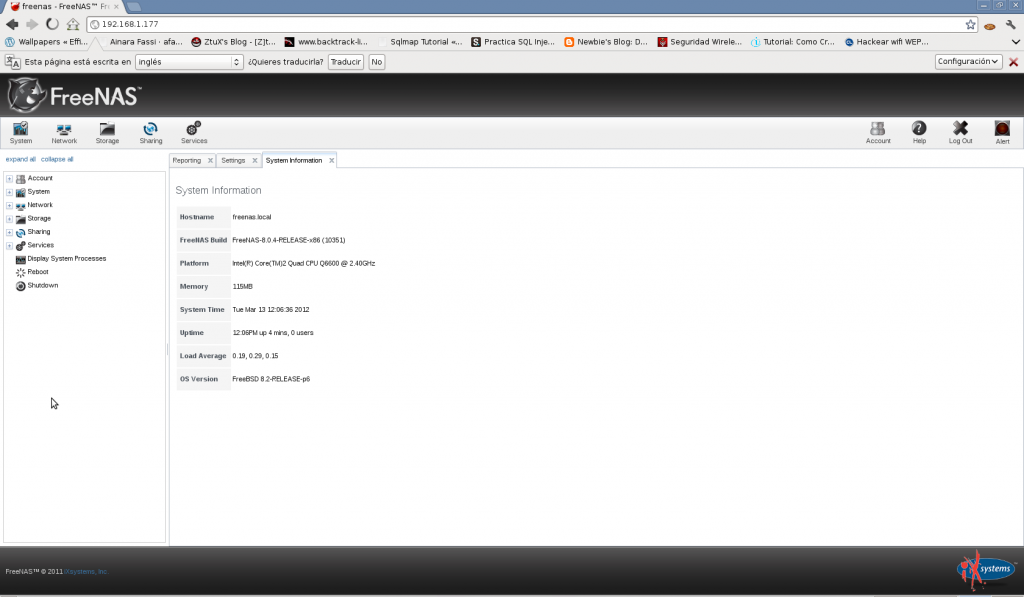Show more bookmarks with the chevron
This screenshot has height=597, width=1024.
pyautogui.click(x=1016, y=42)
